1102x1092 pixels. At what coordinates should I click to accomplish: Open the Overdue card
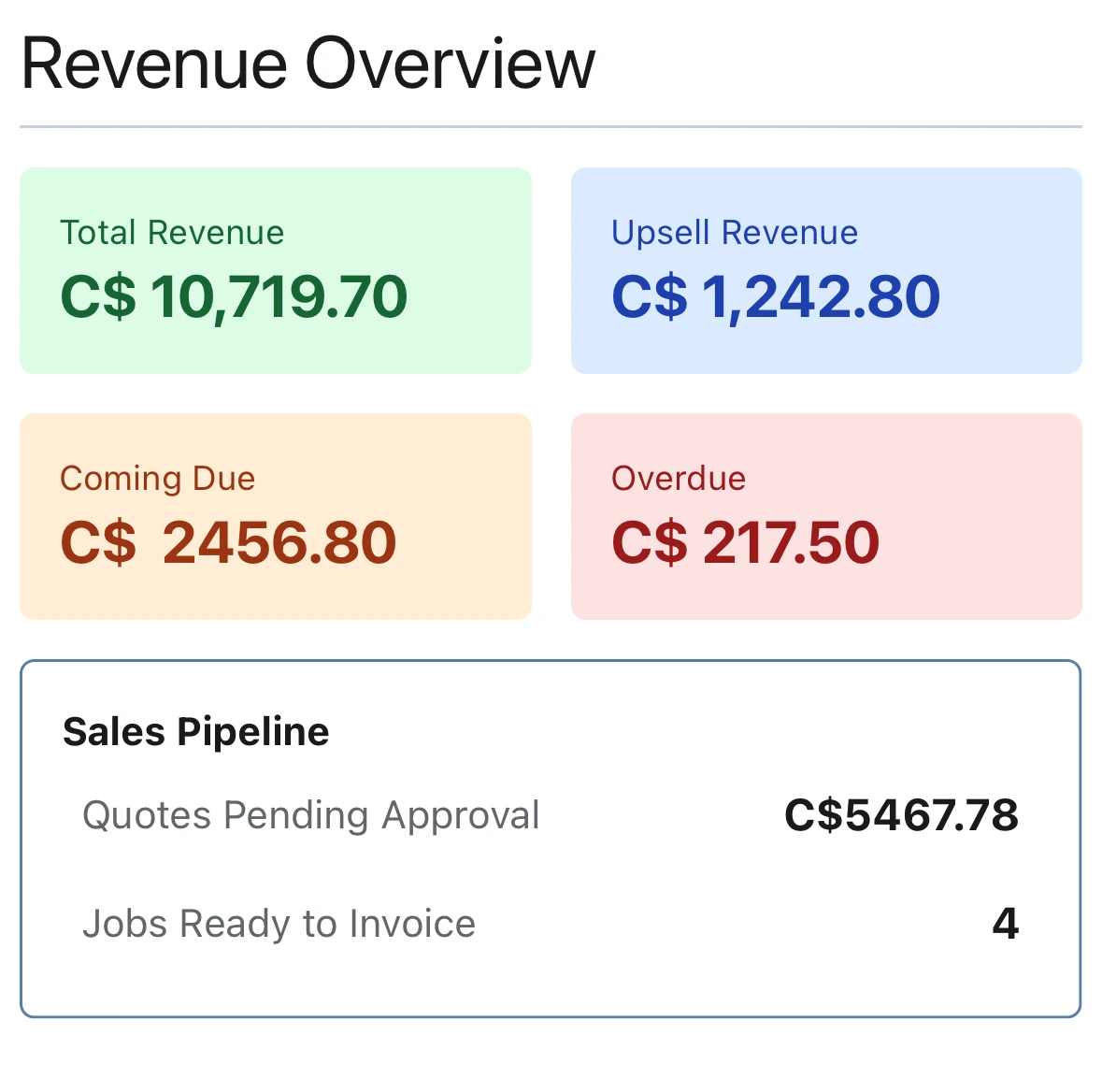[826, 516]
